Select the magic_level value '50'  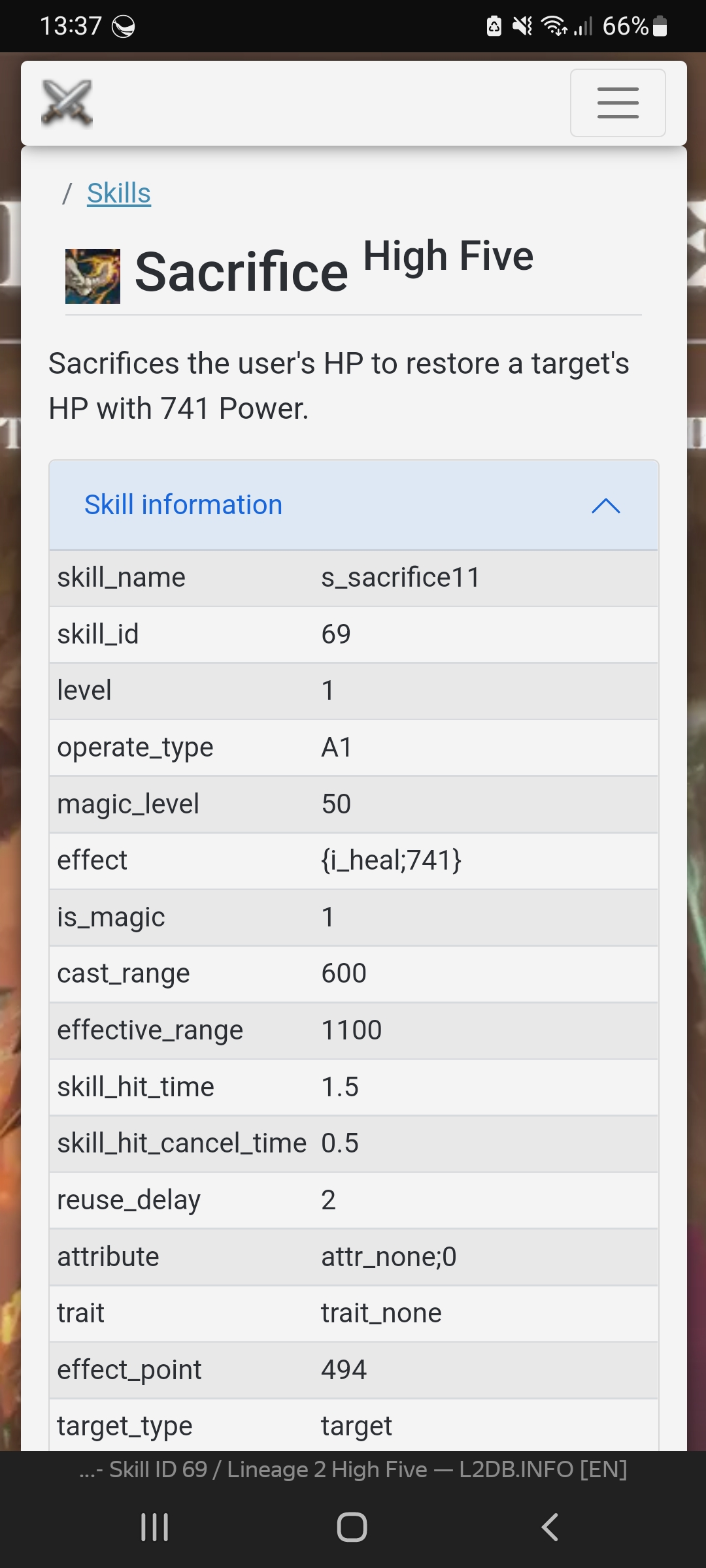(336, 804)
